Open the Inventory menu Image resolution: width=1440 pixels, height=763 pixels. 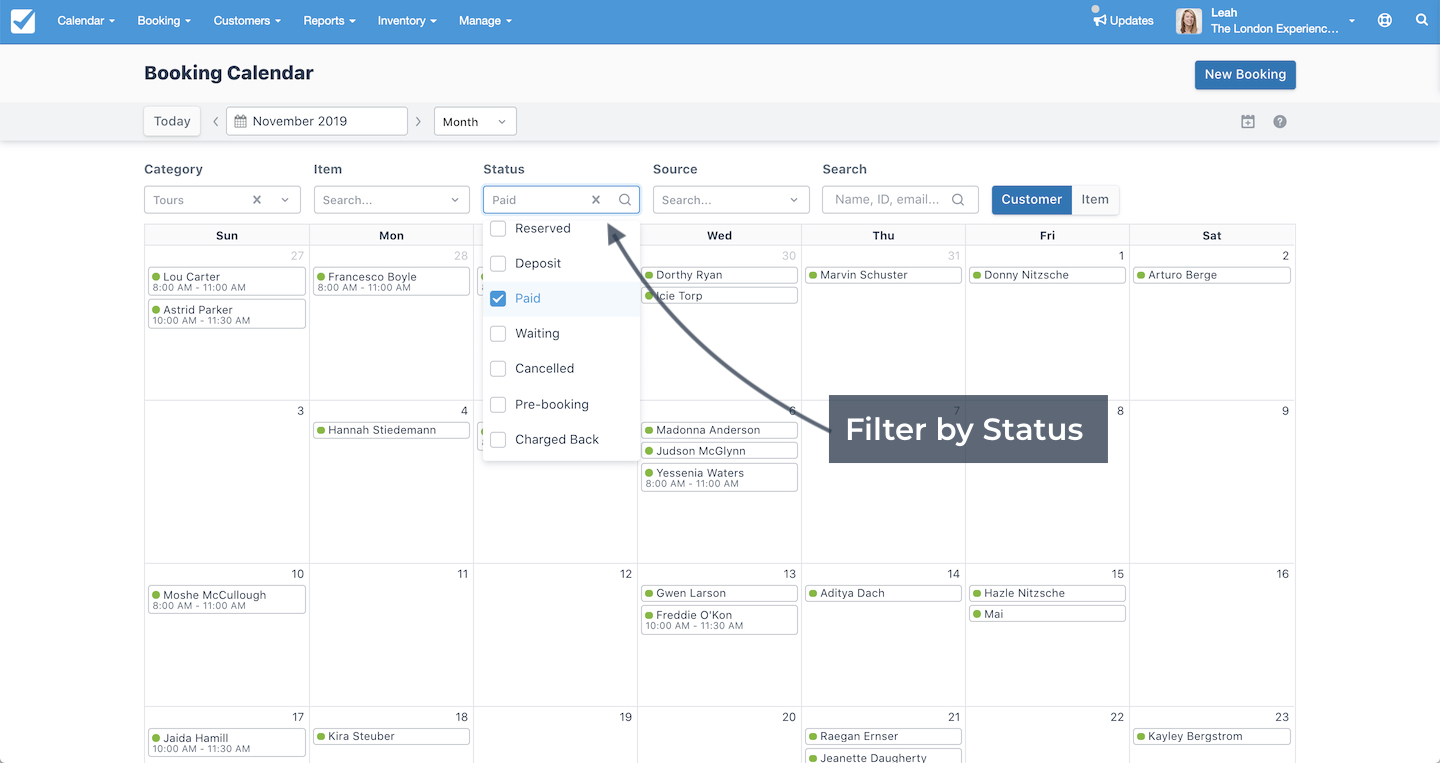click(407, 21)
